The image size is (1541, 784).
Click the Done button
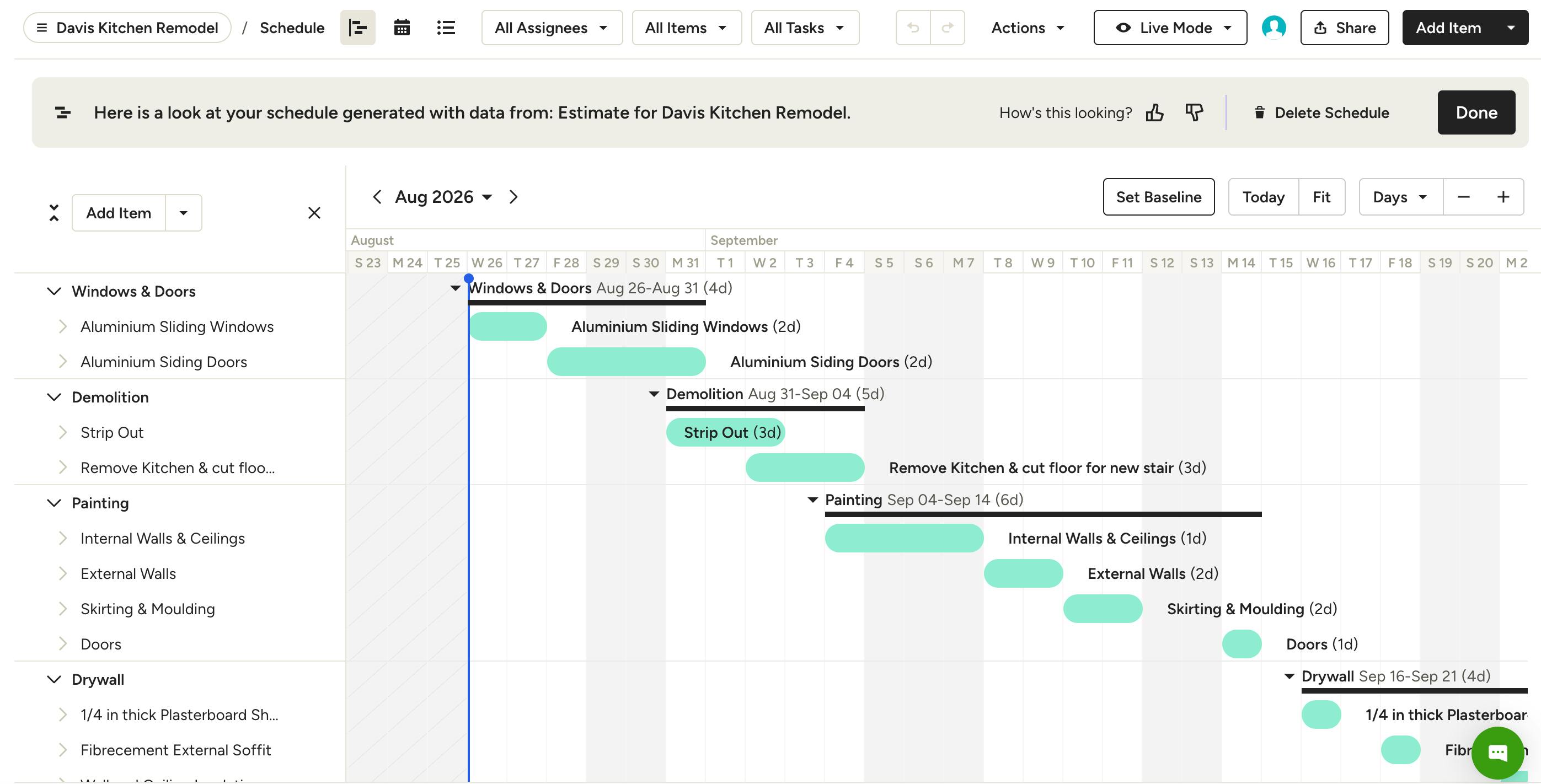tap(1476, 112)
